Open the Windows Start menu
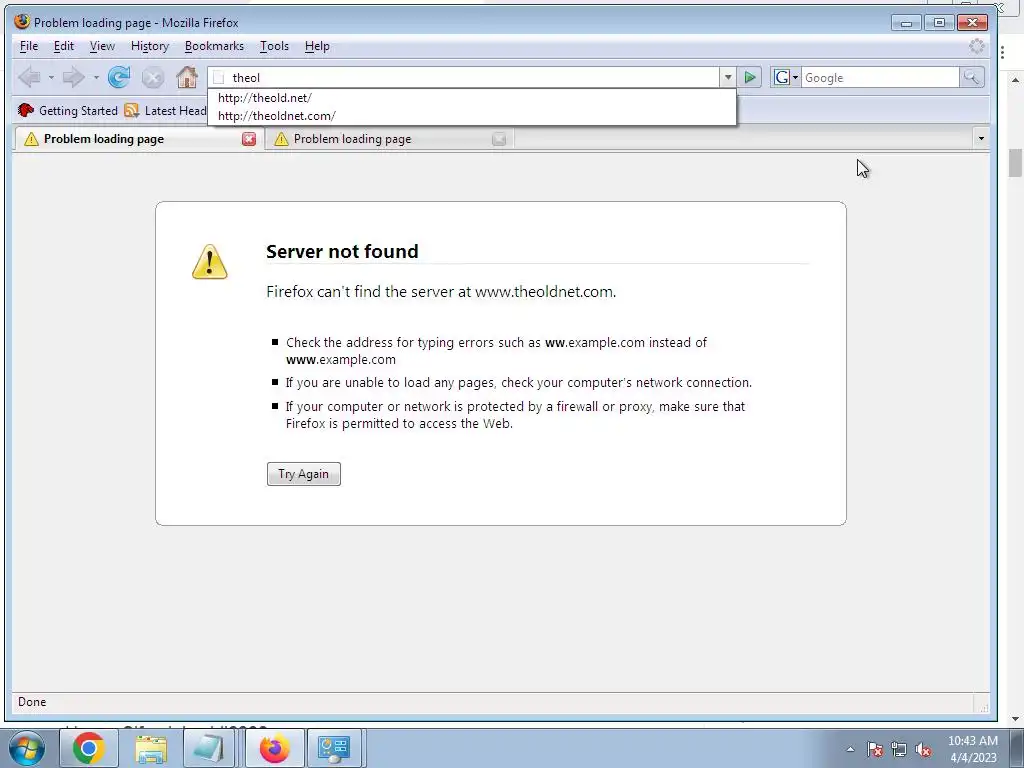The image size is (1024, 768). (x=25, y=748)
